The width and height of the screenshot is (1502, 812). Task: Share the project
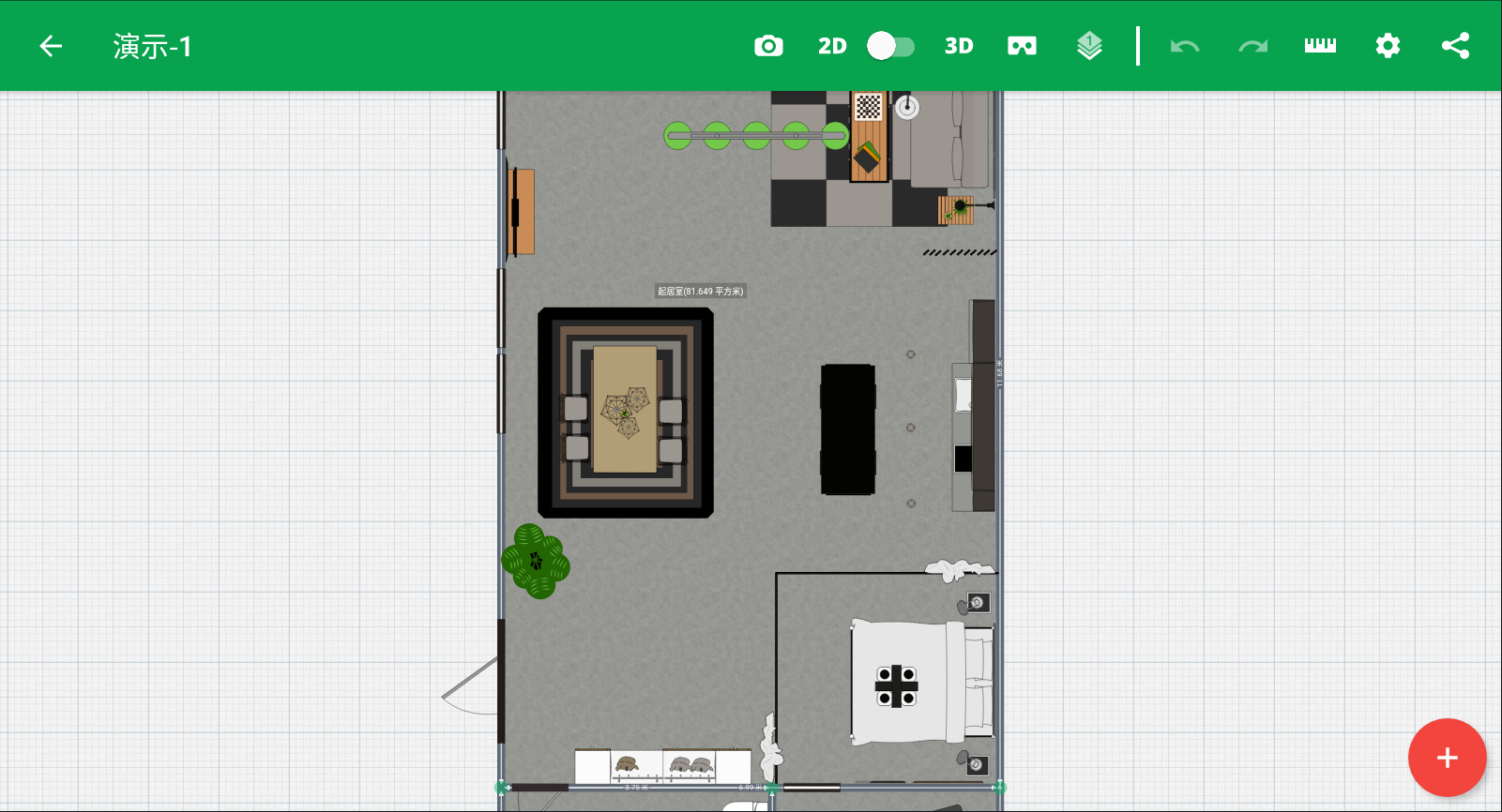[1455, 46]
